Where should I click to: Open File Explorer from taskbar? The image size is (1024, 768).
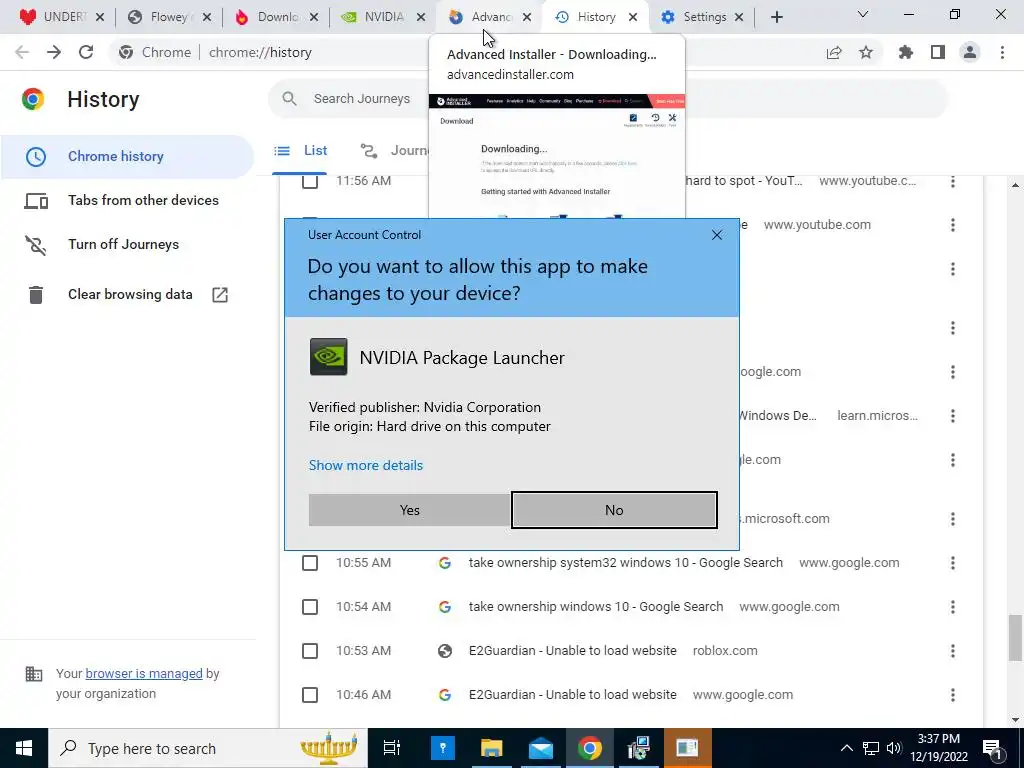pyautogui.click(x=492, y=748)
